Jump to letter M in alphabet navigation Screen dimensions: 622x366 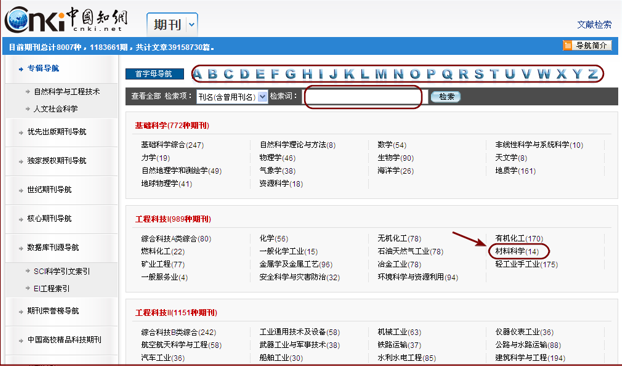click(x=381, y=74)
